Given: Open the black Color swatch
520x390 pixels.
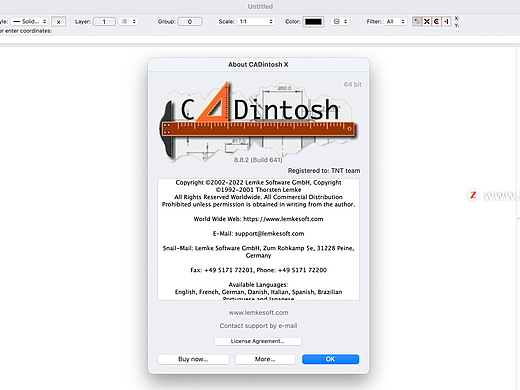Looking at the screenshot, I should coord(313,22).
